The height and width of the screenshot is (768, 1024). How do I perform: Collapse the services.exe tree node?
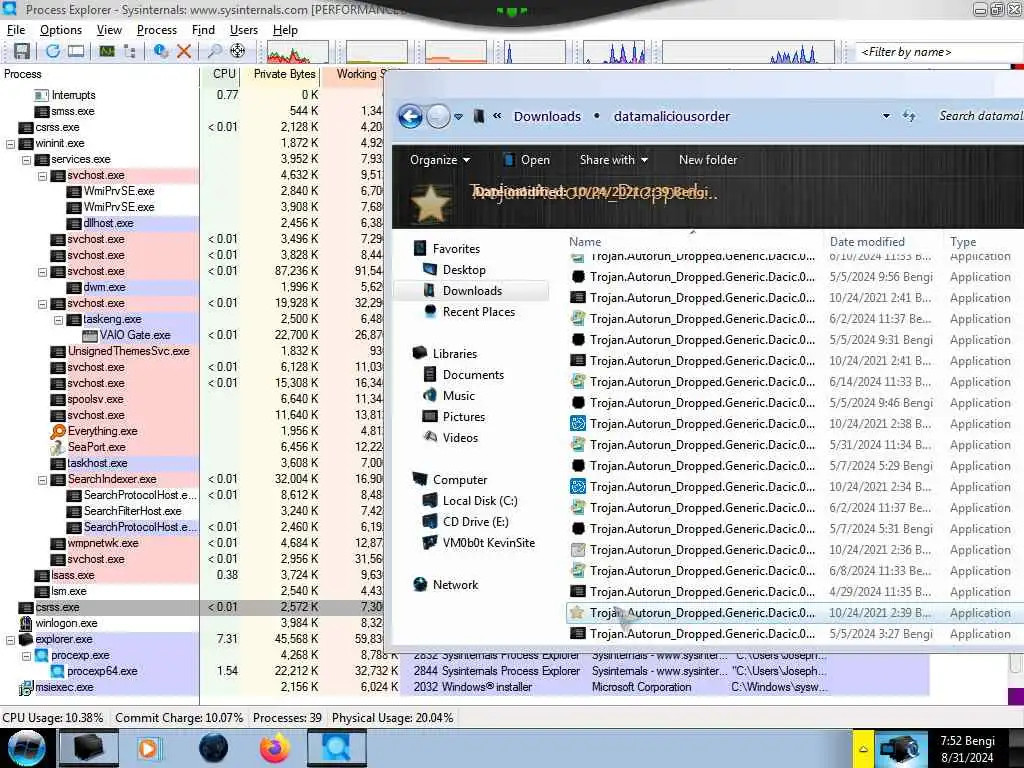(x=26, y=159)
